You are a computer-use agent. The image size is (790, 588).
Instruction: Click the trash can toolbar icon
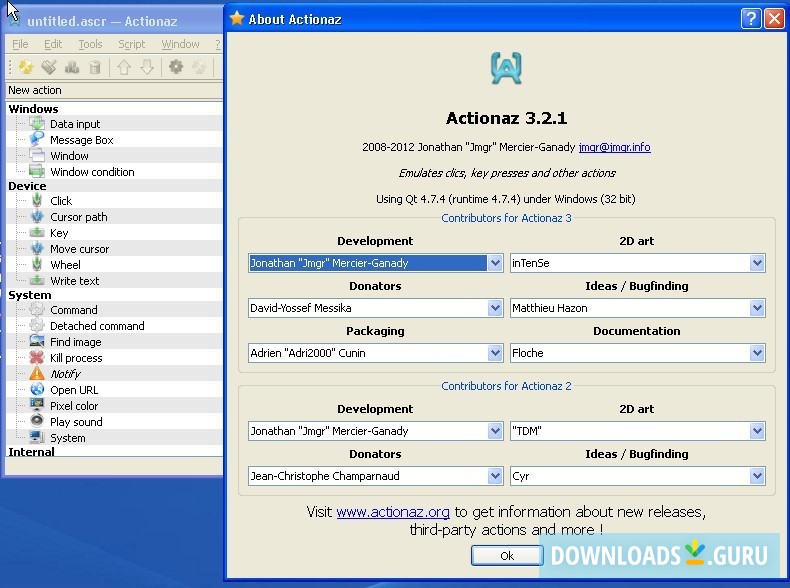95,67
